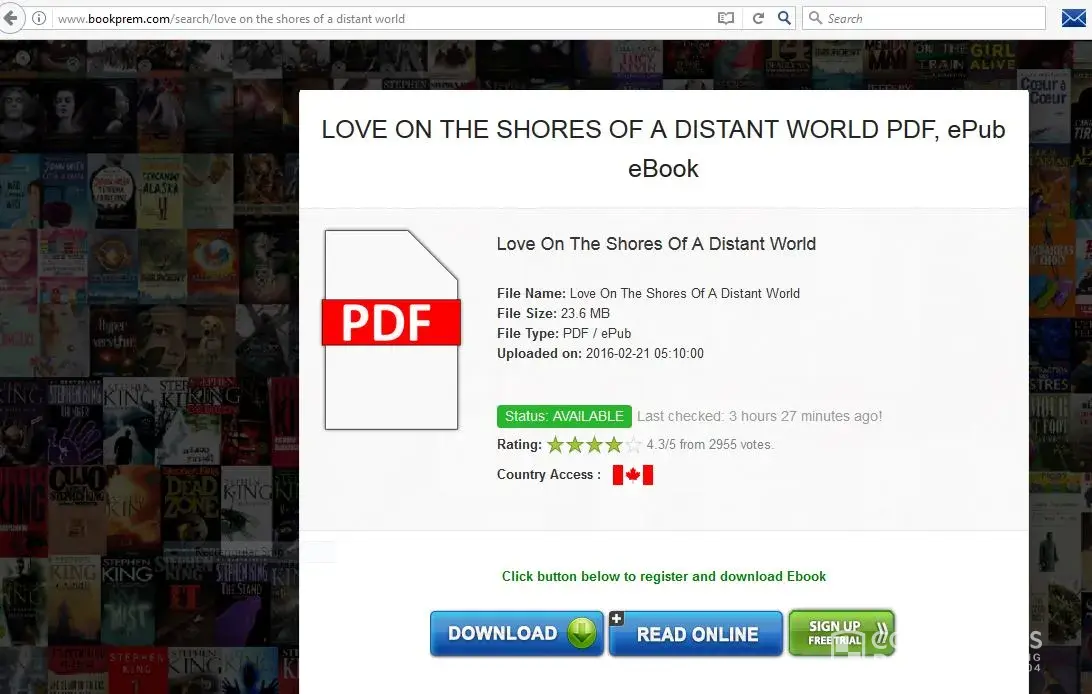Screen dimensions: 1092x694
Task: Click 'Last checked: 3 hours 27 minutes ago!' text
Action: coord(759,416)
